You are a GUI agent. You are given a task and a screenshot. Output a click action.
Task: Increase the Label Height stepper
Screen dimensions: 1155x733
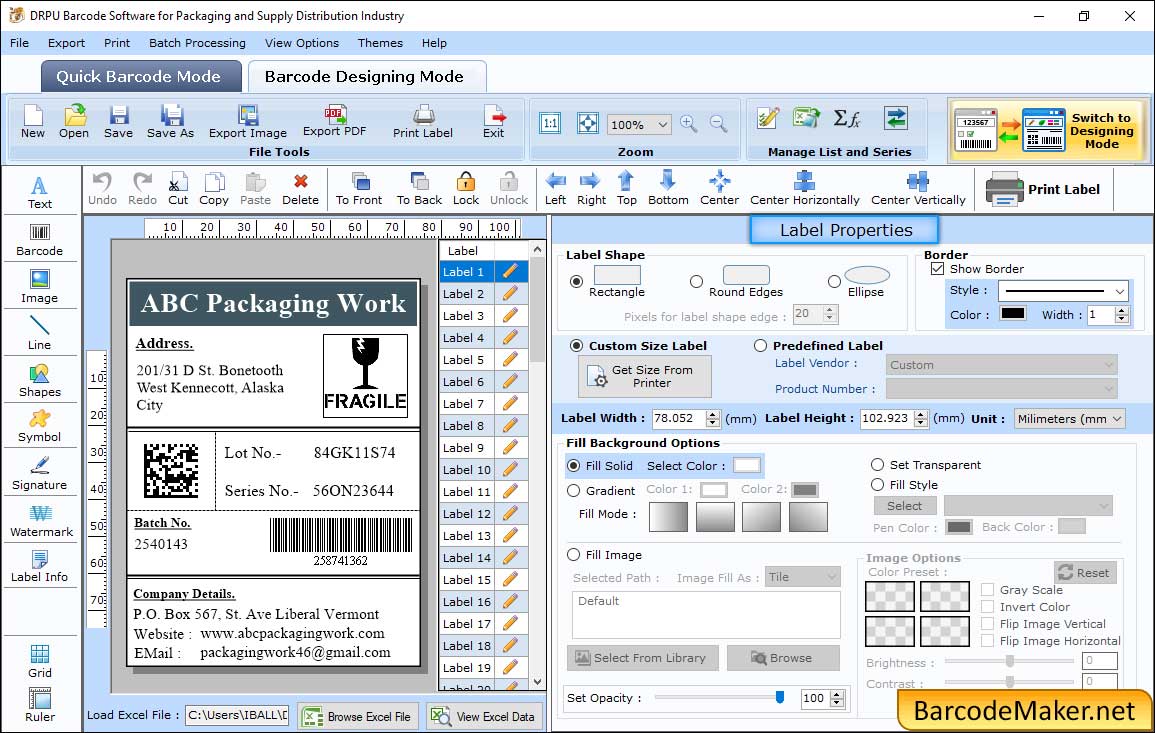(x=921, y=414)
